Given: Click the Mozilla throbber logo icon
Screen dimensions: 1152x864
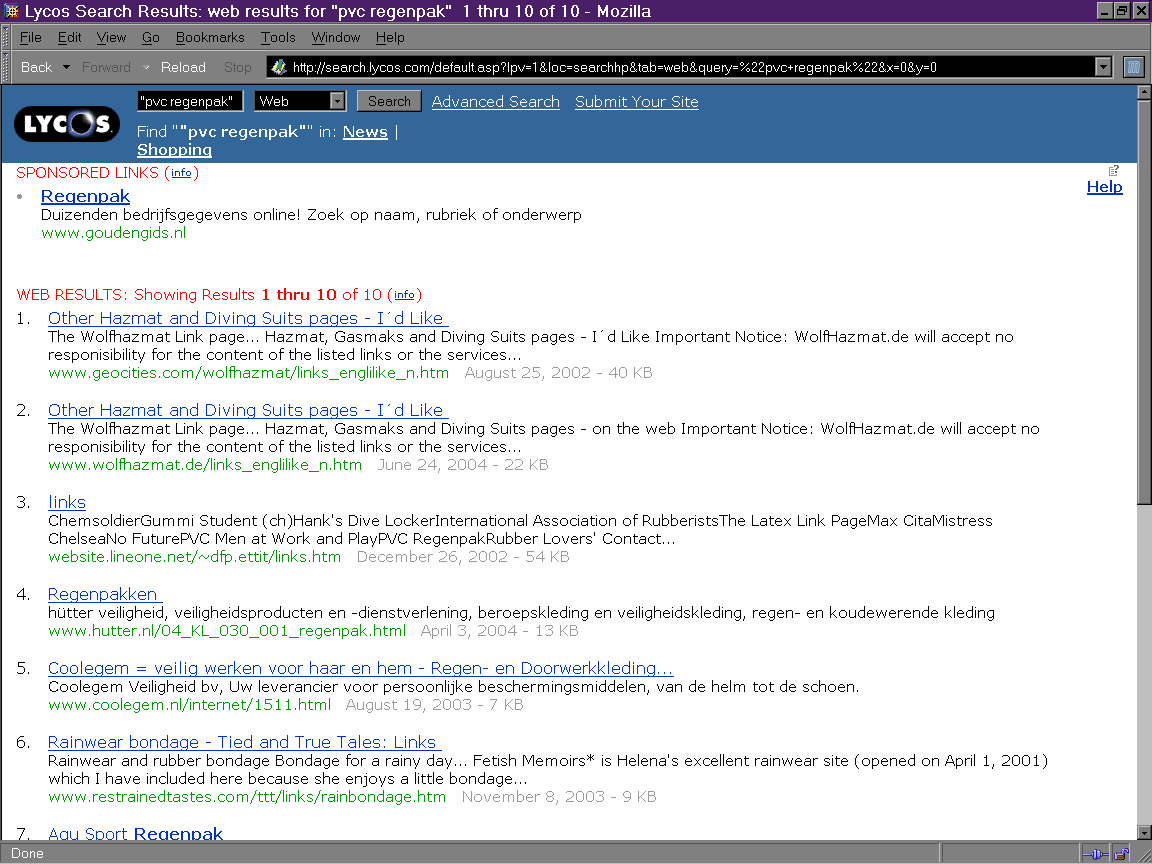Looking at the screenshot, I should point(1134,67).
